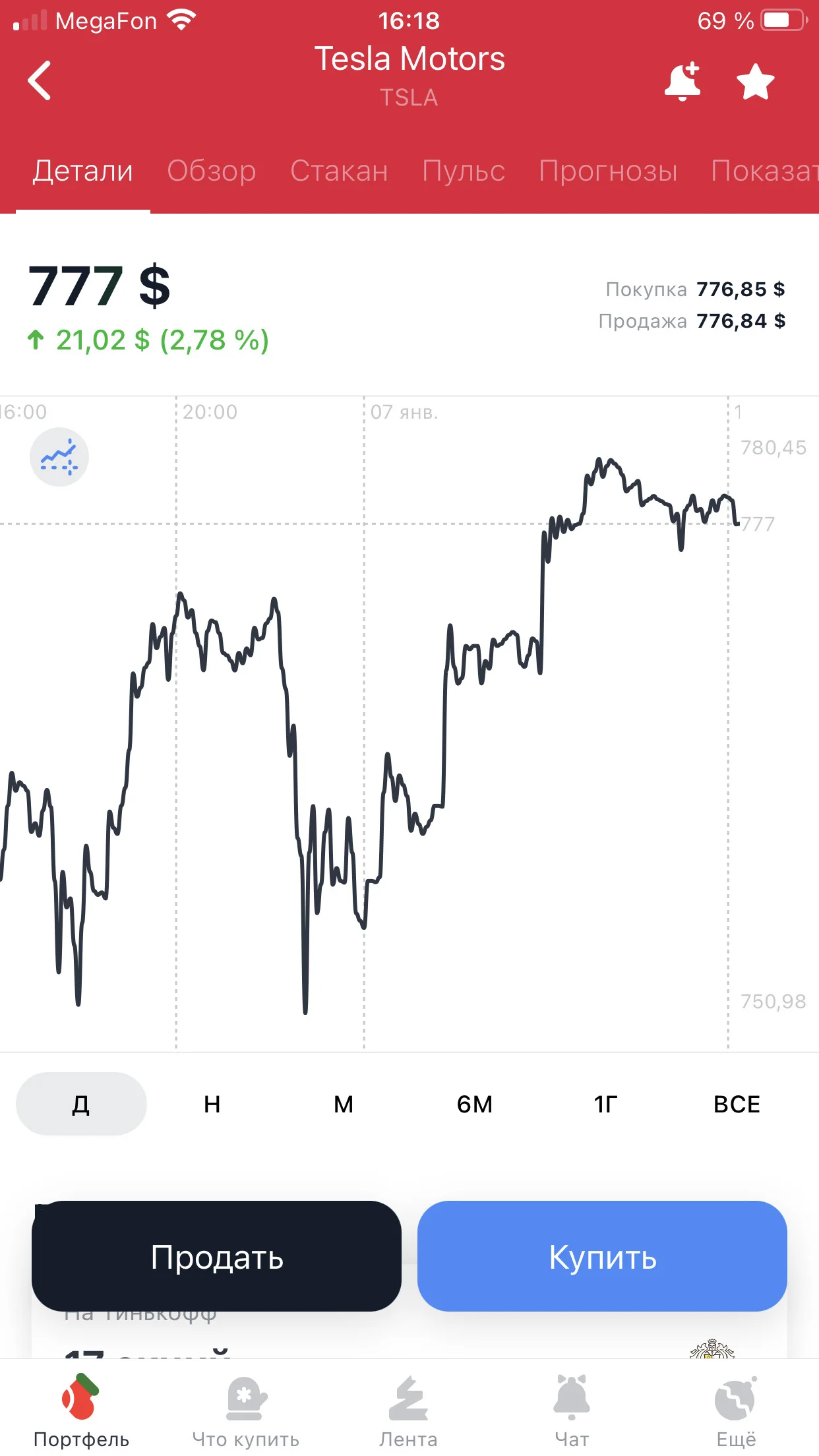Open Чат in bottom navigation
Viewport: 819px width, 1456px height.
point(572,1410)
